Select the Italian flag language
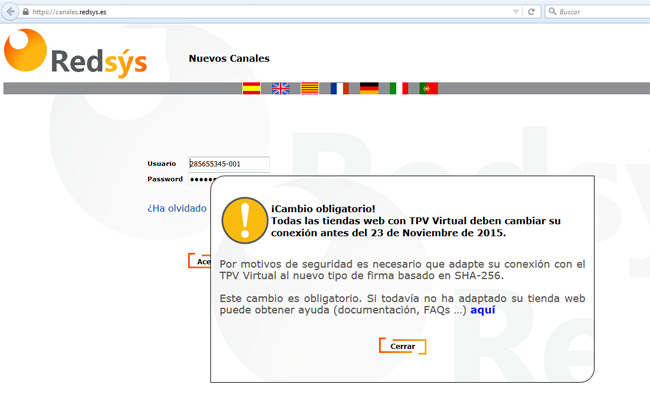The width and height of the screenshot is (650, 413). (x=399, y=88)
